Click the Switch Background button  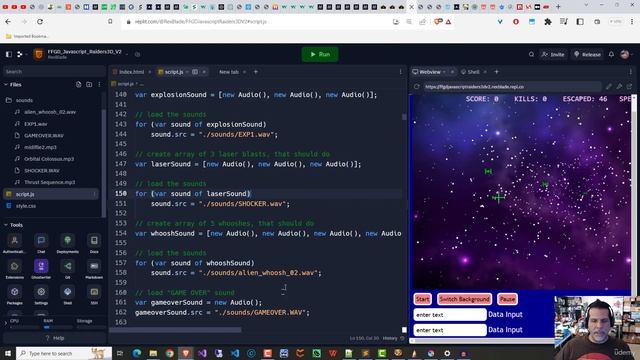[x=464, y=299]
